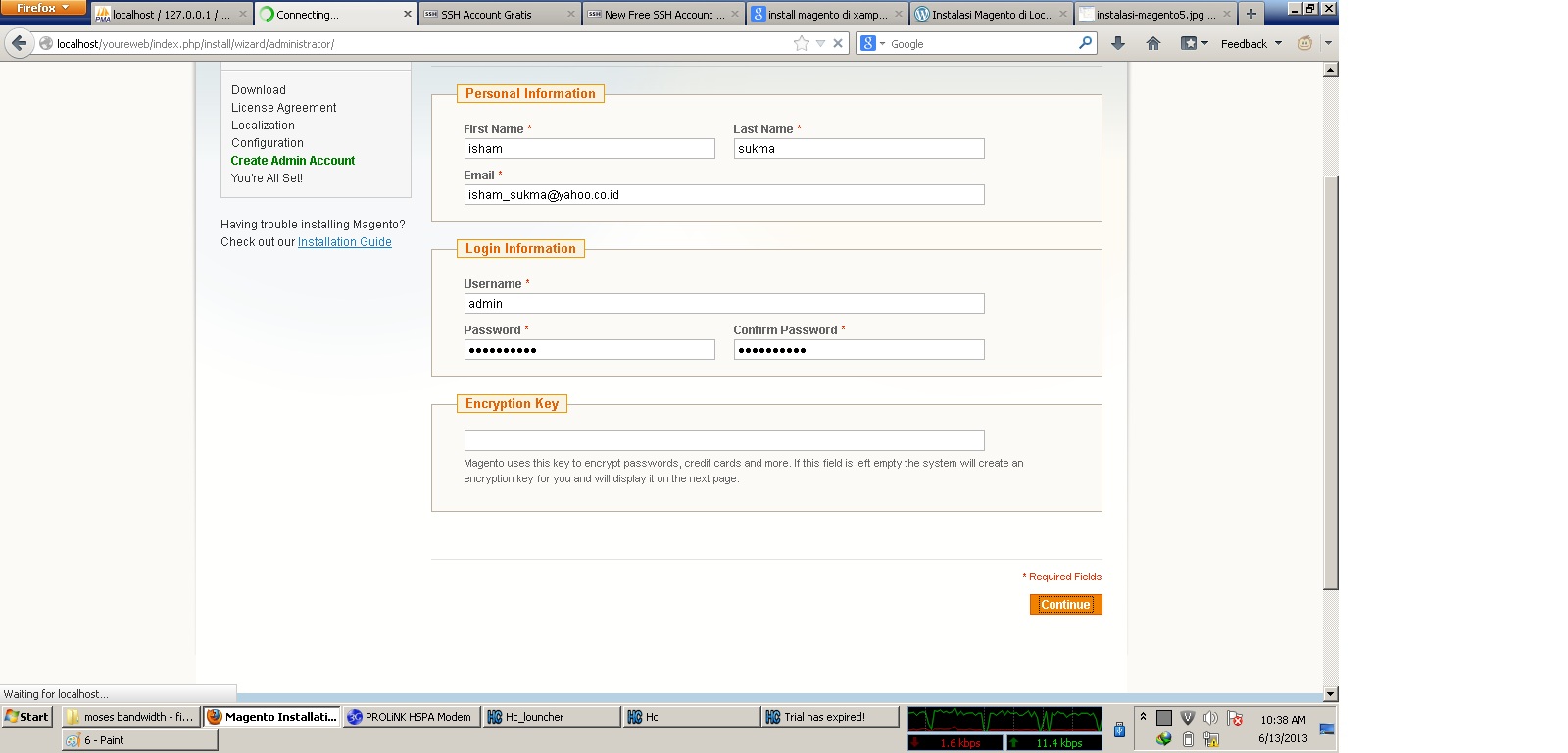Open Hc_louncher taskbar item
Viewport: 1568px width, 753px height.
point(551,717)
